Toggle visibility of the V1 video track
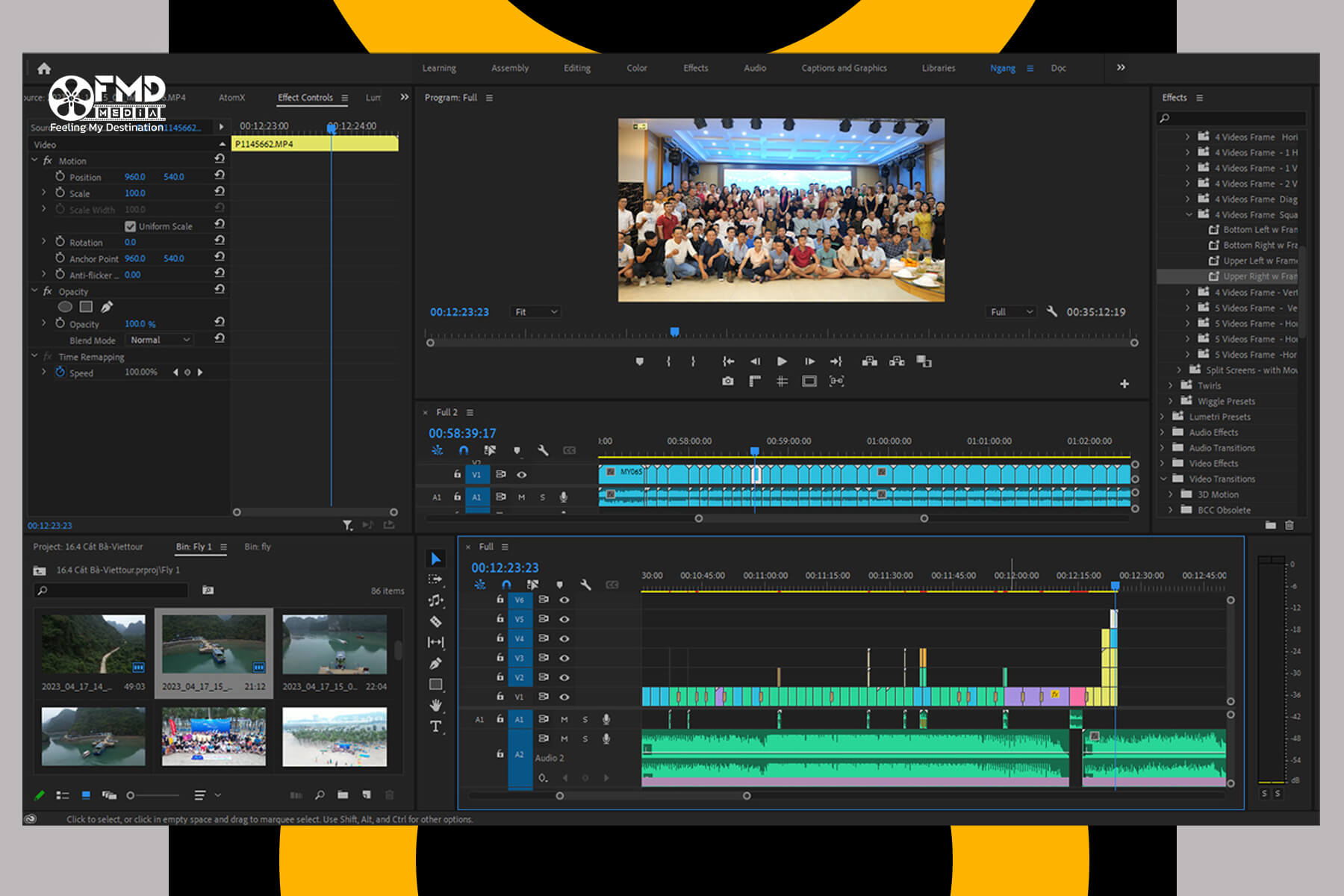1344x896 pixels. 565,697
